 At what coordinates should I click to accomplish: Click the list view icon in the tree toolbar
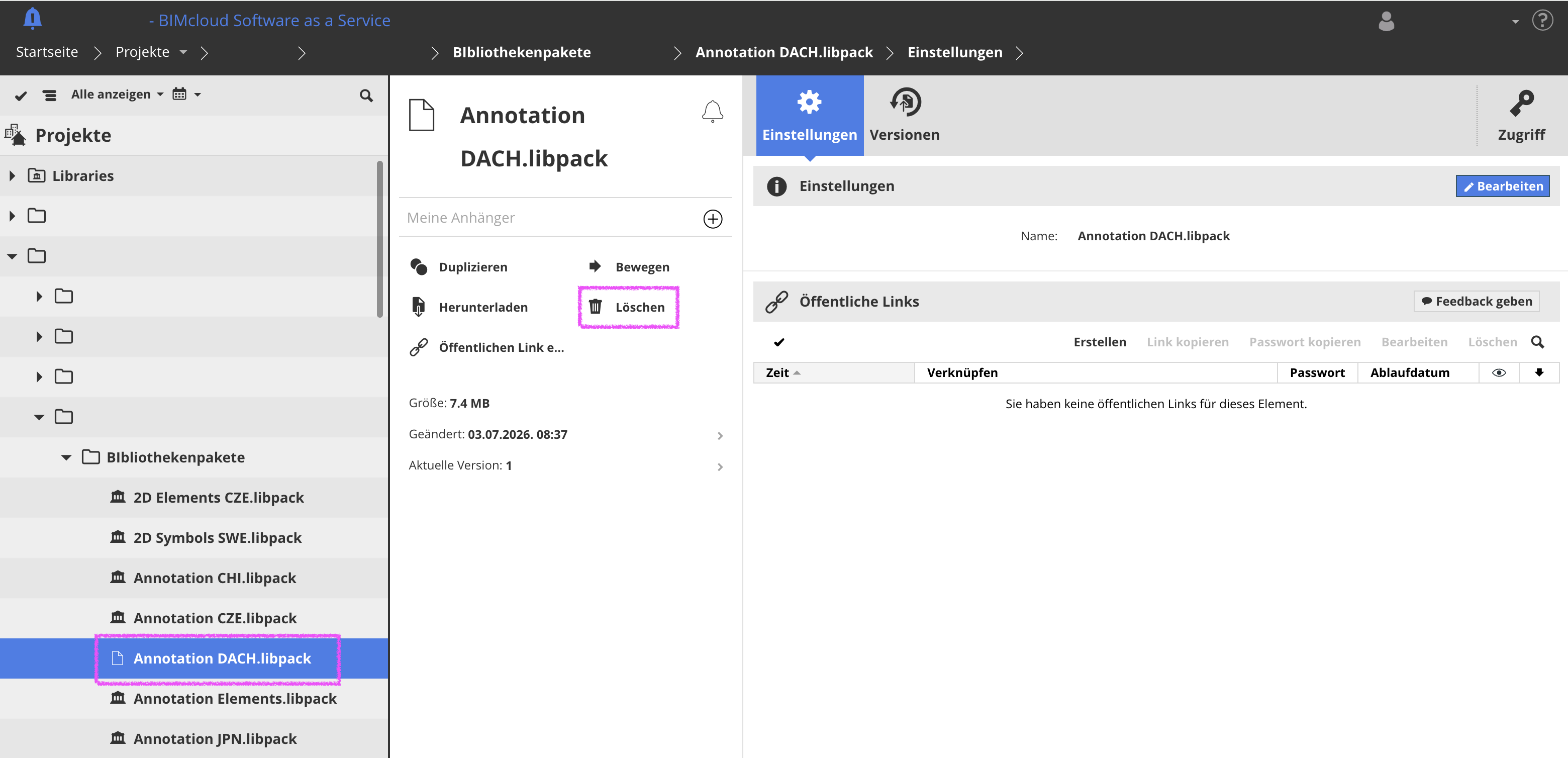coord(49,95)
